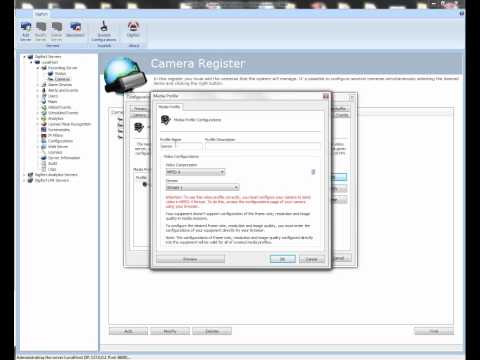Click the Scheduled Events tree icon
This screenshot has width=480, height=360.
click(x=44, y=113)
